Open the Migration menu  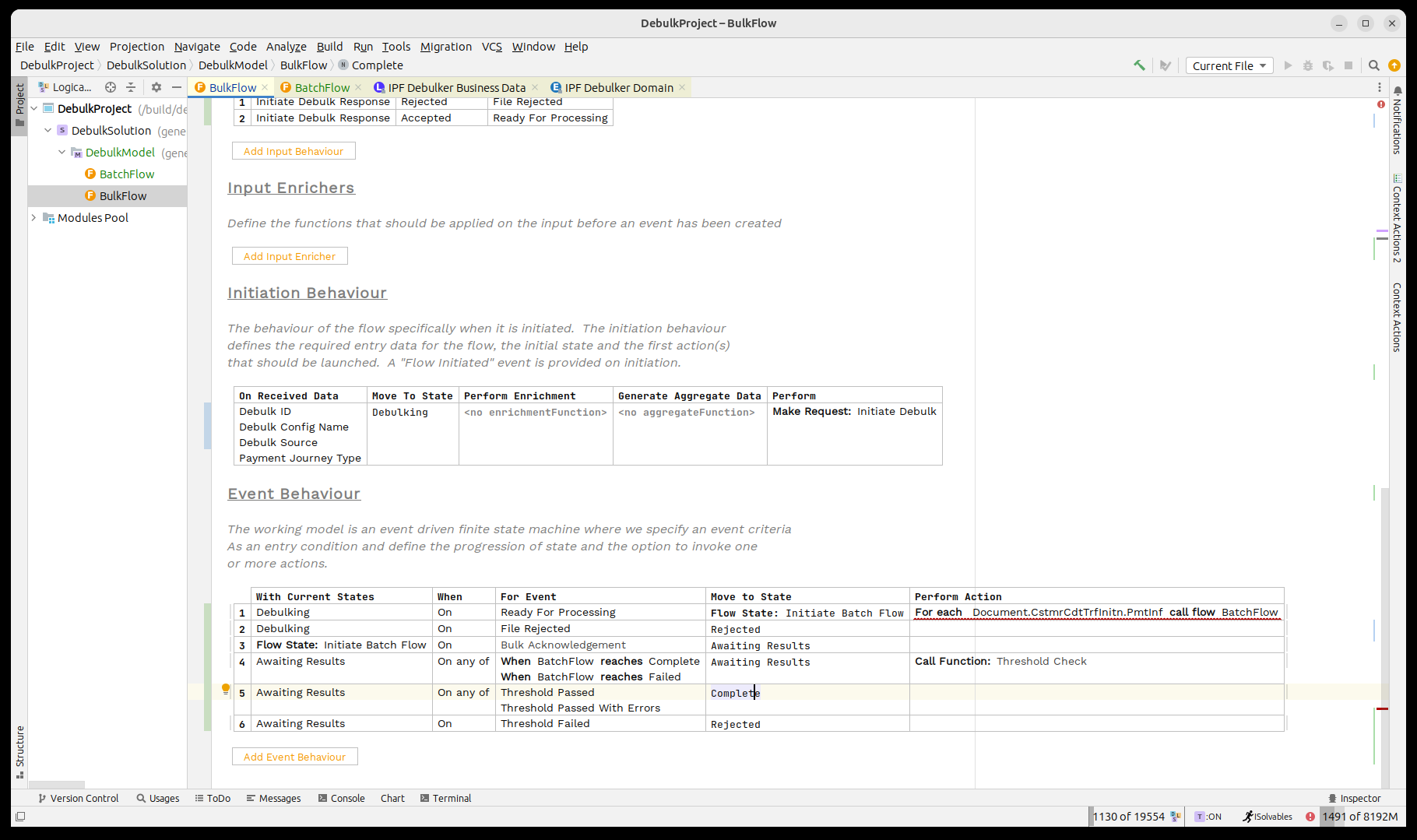click(445, 47)
